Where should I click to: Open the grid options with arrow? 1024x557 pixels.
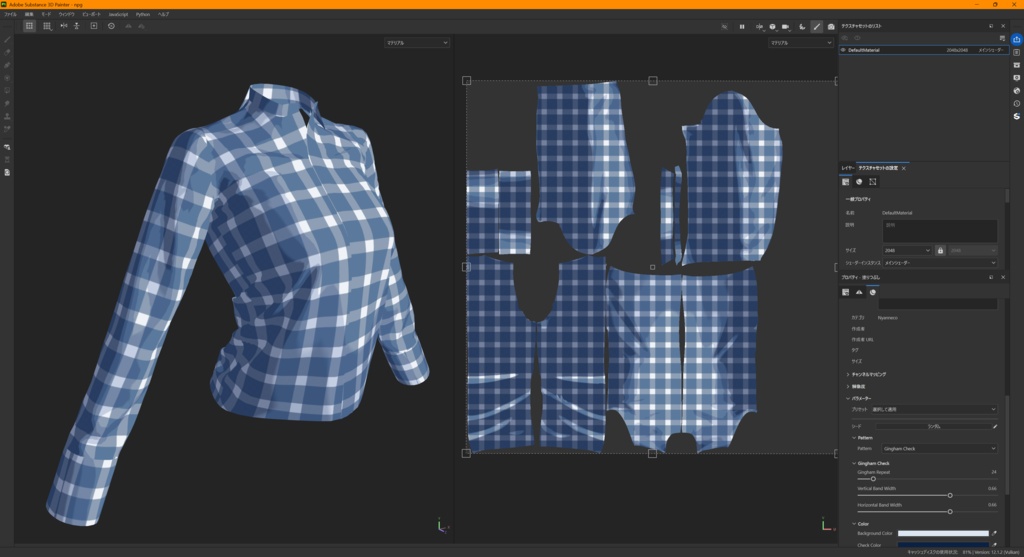click(x=47, y=26)
